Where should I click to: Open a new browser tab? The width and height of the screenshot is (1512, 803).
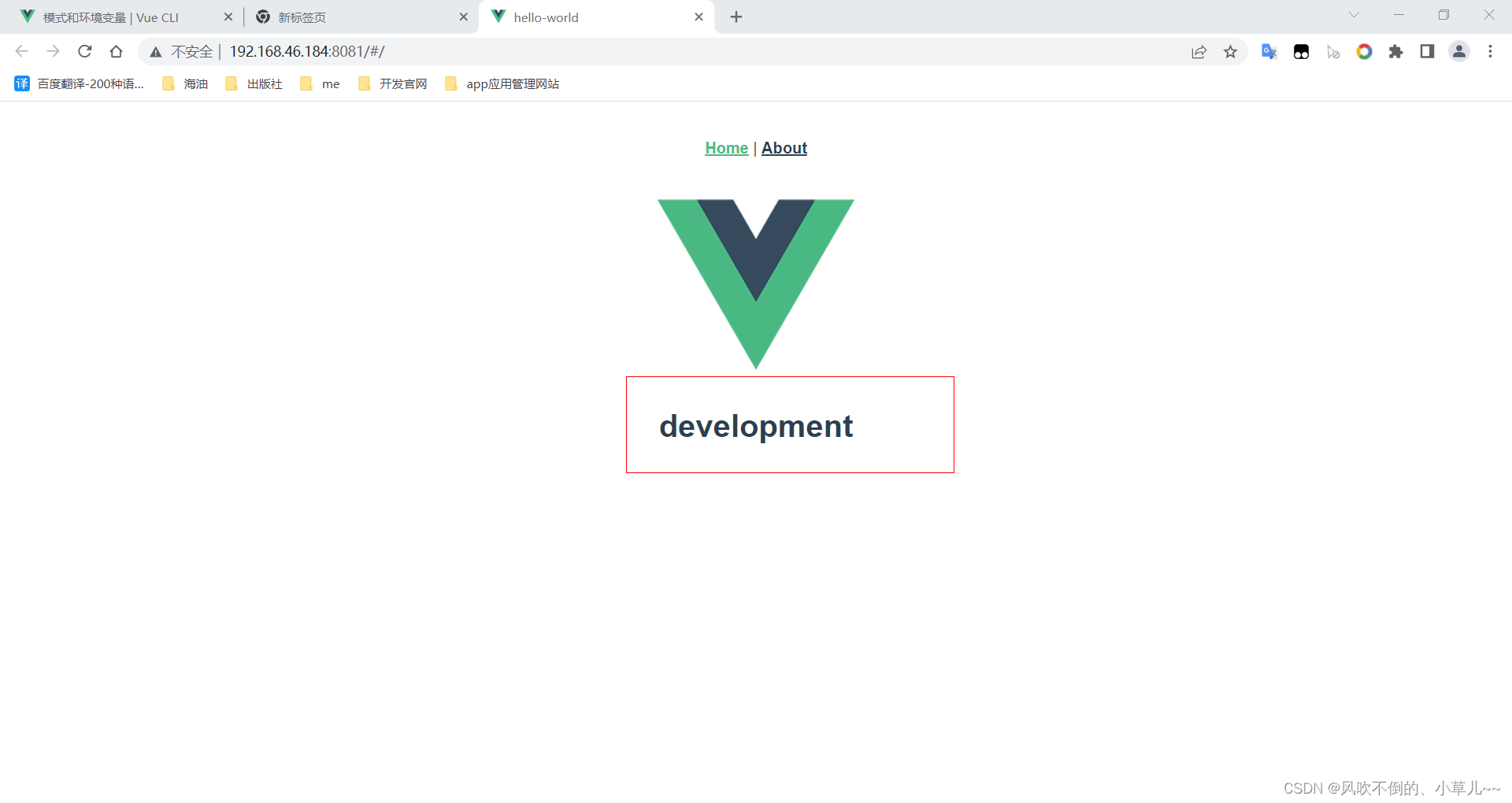[x=736, y=17]
